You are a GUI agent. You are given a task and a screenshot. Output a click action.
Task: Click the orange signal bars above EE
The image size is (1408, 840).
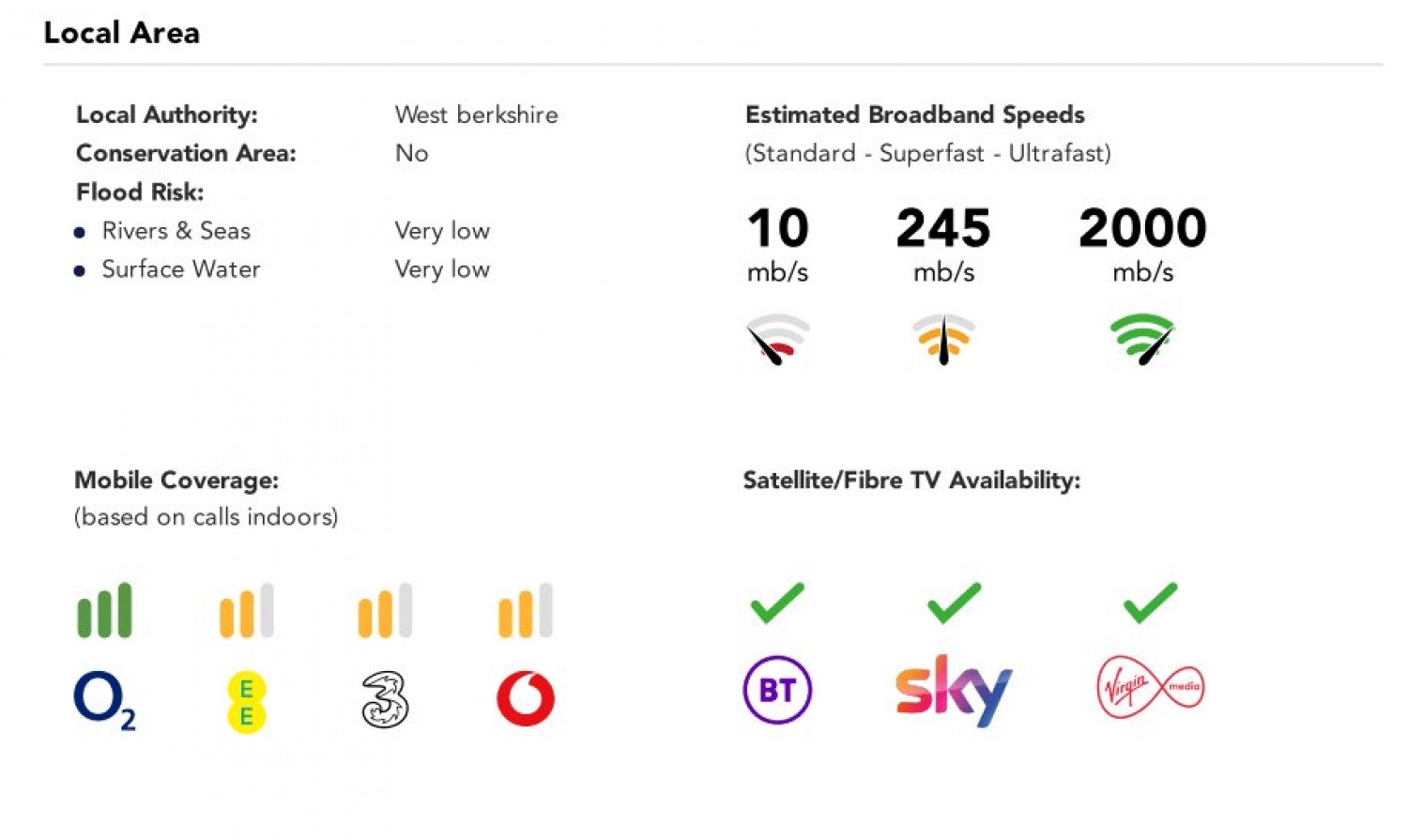click(x=246, y=611)
